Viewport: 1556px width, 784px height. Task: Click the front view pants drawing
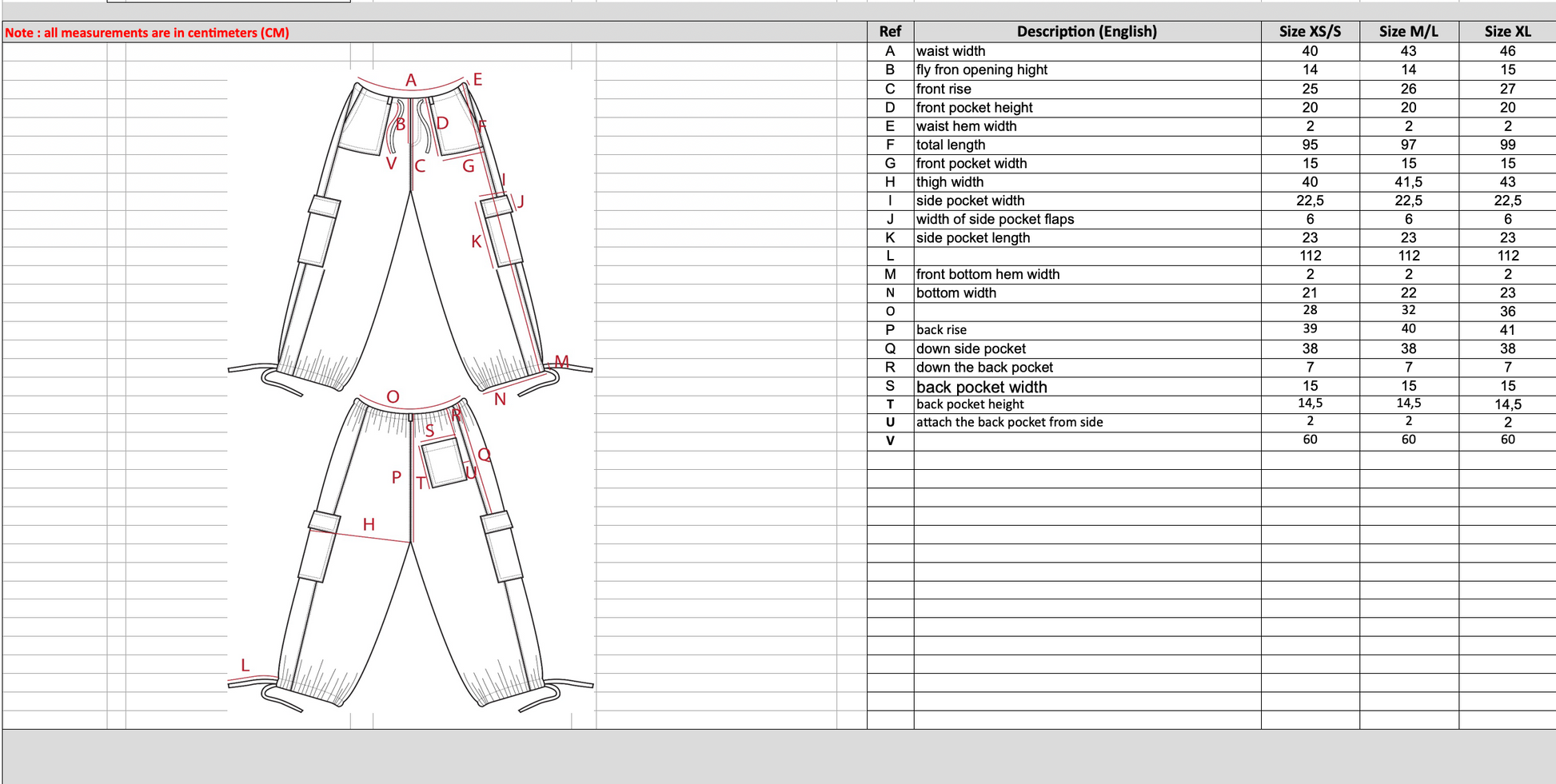tap(410, 232)
